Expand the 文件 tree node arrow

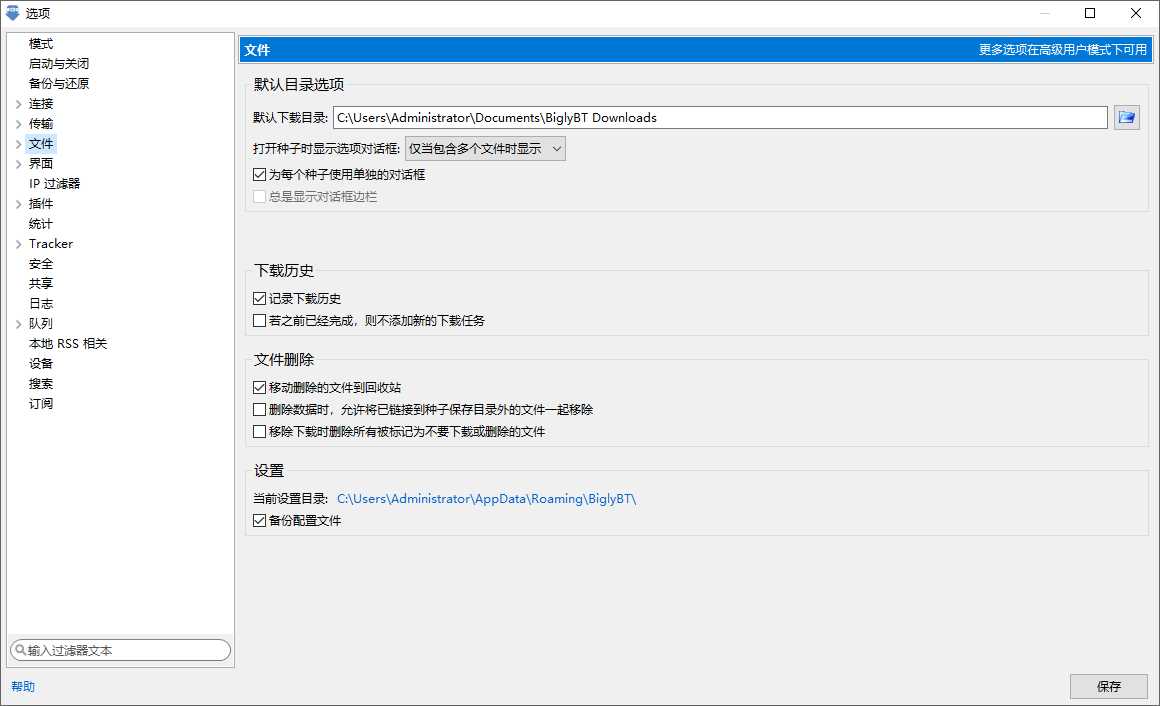(x=18, y=144)
